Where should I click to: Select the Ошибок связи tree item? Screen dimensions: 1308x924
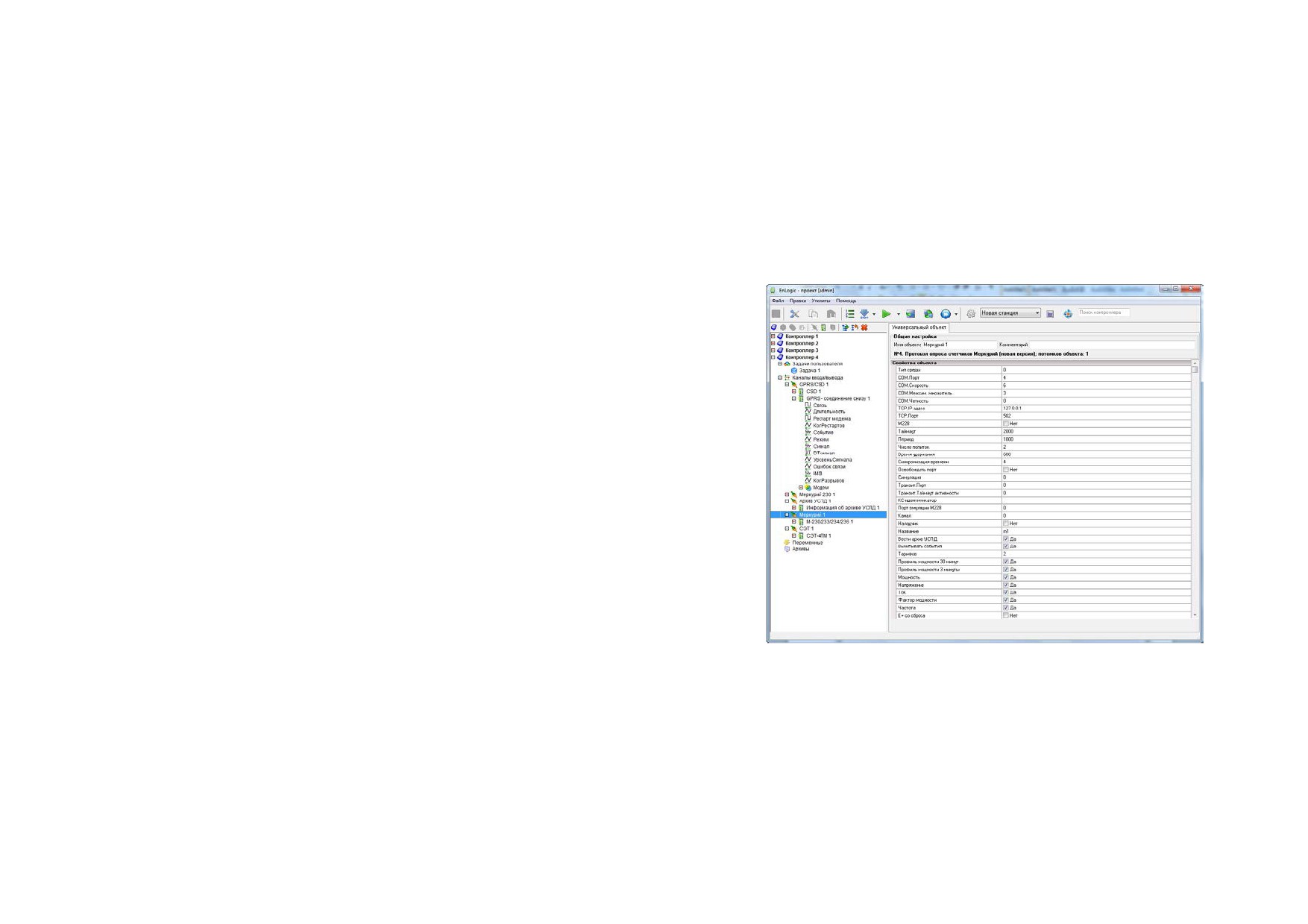point(829,467)
